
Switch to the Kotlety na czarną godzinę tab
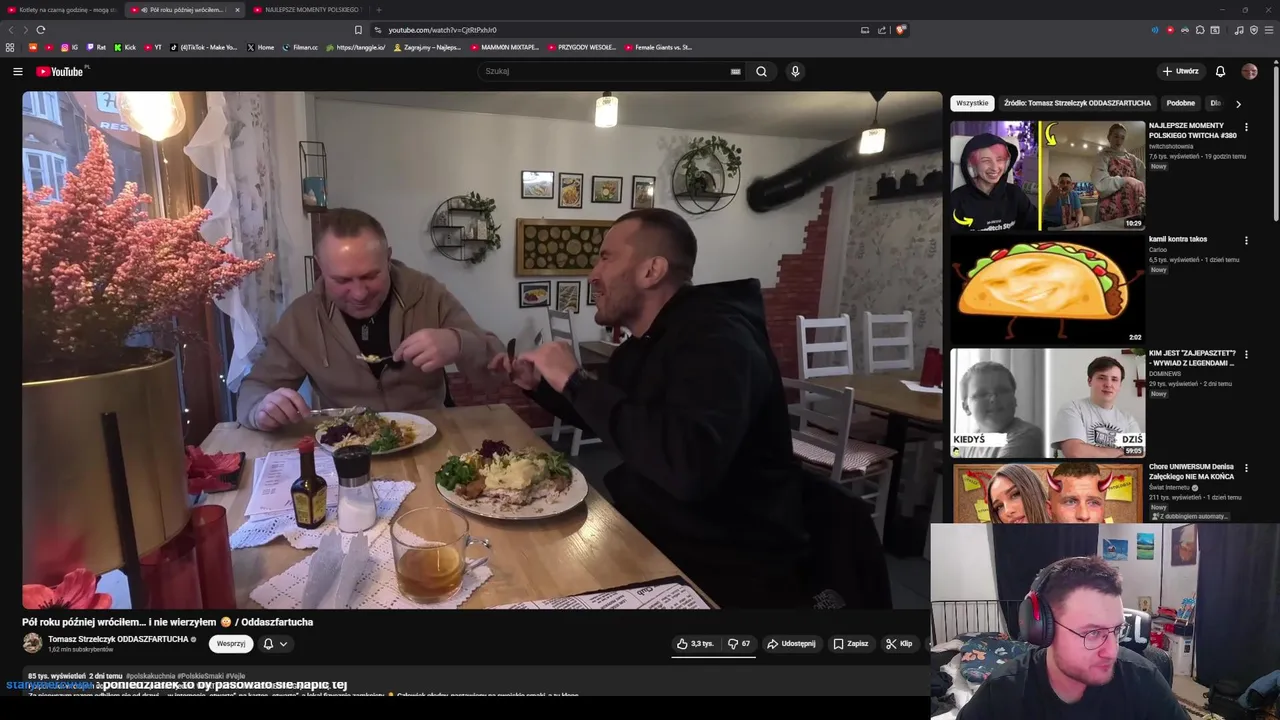61,10
